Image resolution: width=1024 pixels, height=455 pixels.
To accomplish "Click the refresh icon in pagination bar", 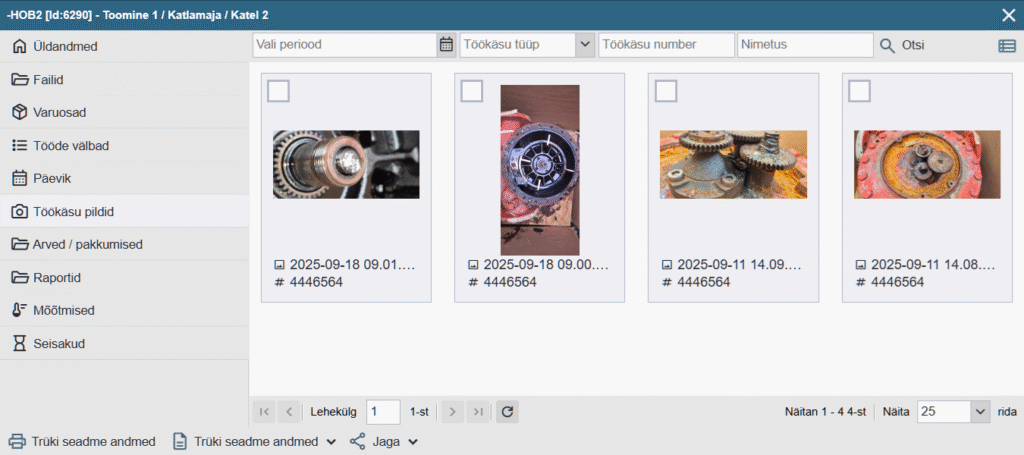I will 507,411.
